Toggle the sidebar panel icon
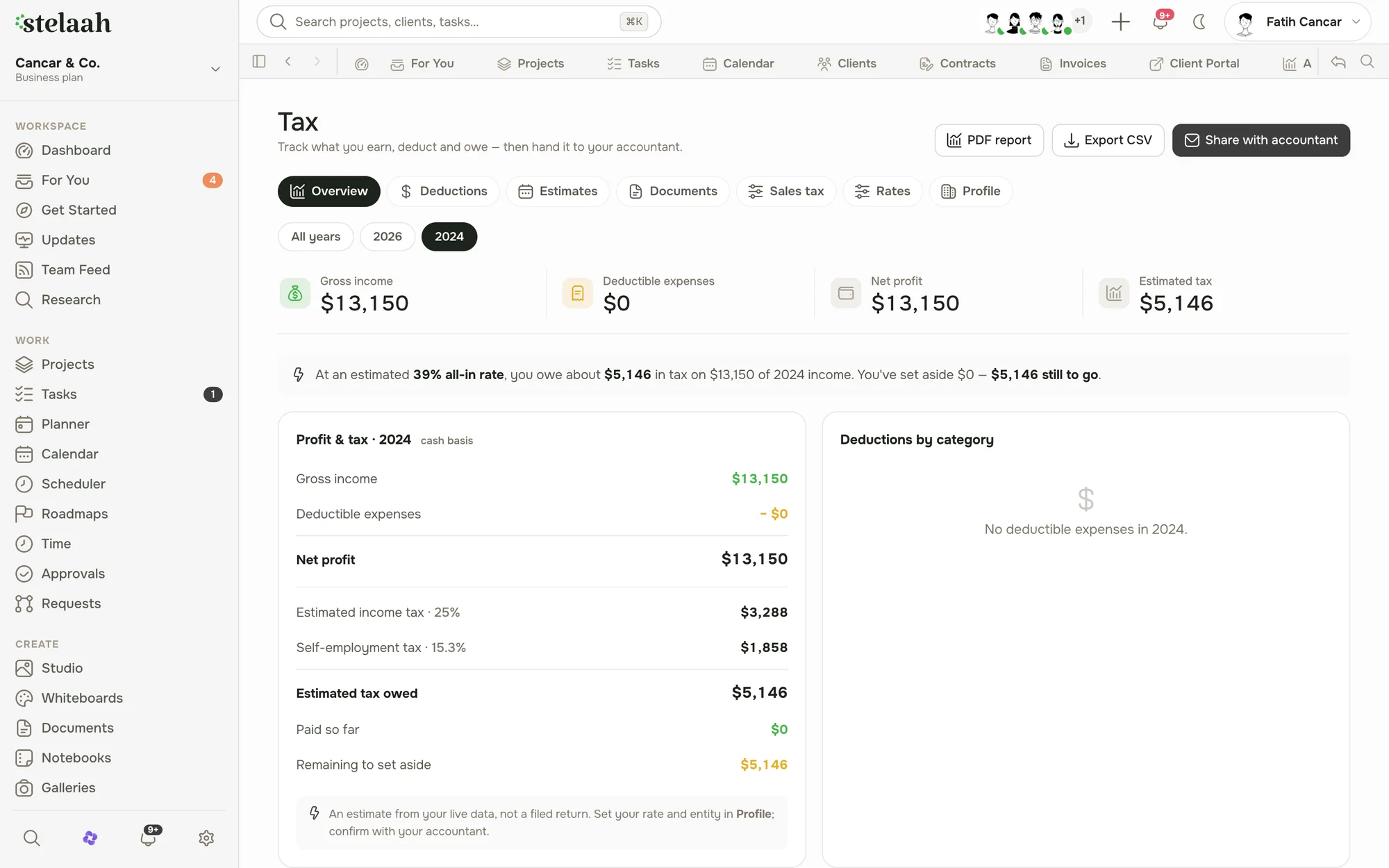Image resolution: width=1389 pixels, height=868 pixels. pos(259,62)
